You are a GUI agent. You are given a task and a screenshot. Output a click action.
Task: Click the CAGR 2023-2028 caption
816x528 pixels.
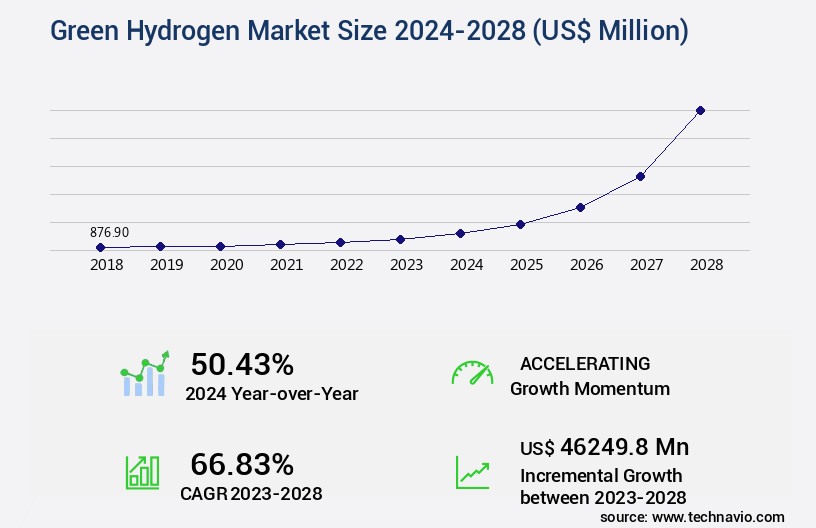251,493
